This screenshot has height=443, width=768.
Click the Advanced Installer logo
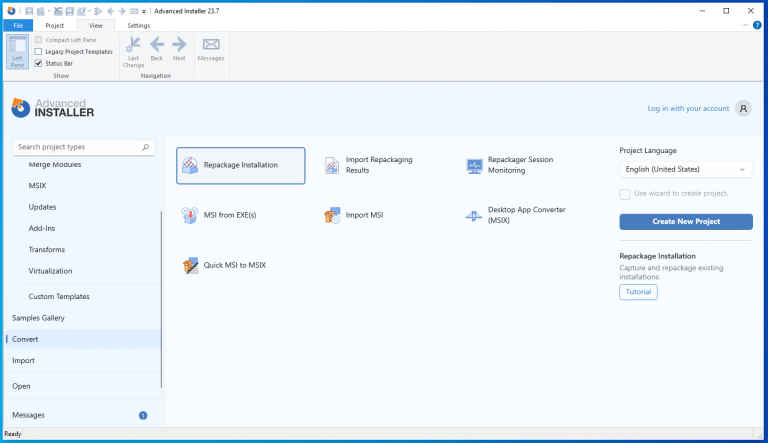(x=52, y=108)
